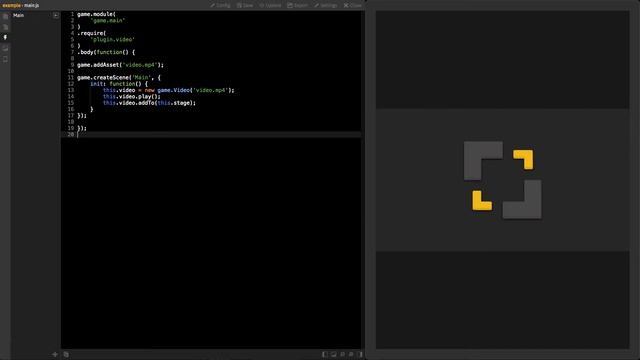This screenshot has width=640, height=360.
Task: Click the game.addAsset('video.mp4') line
Action: (120, 65)
